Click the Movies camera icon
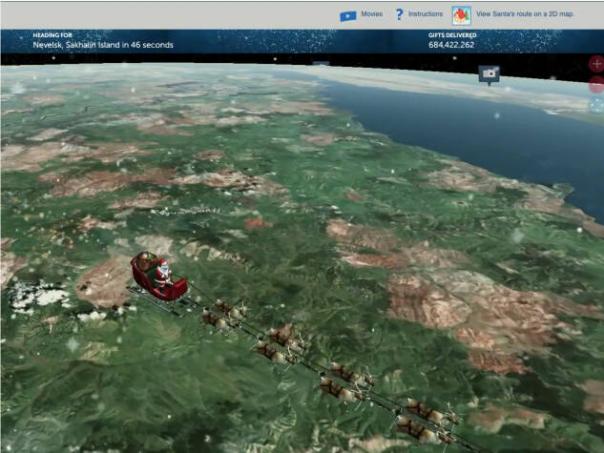Screen dimensions: 604x453 coord(348,15)
